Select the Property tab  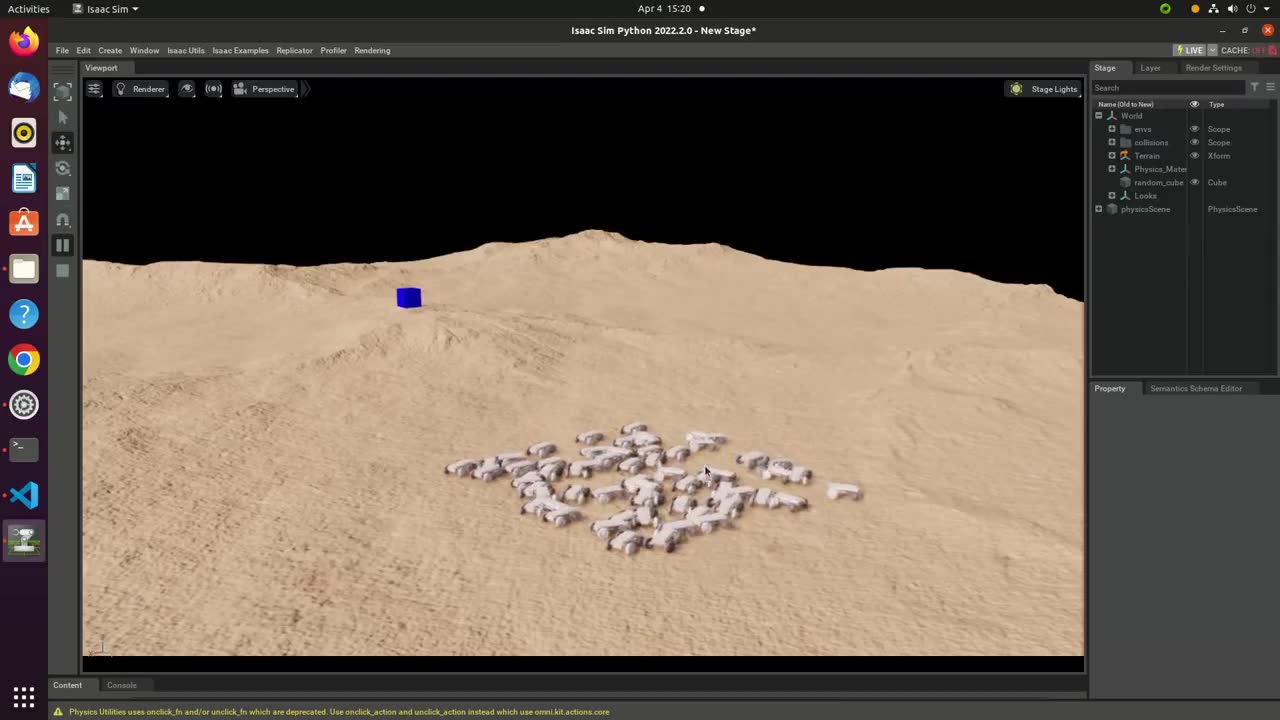(1109, 388)
